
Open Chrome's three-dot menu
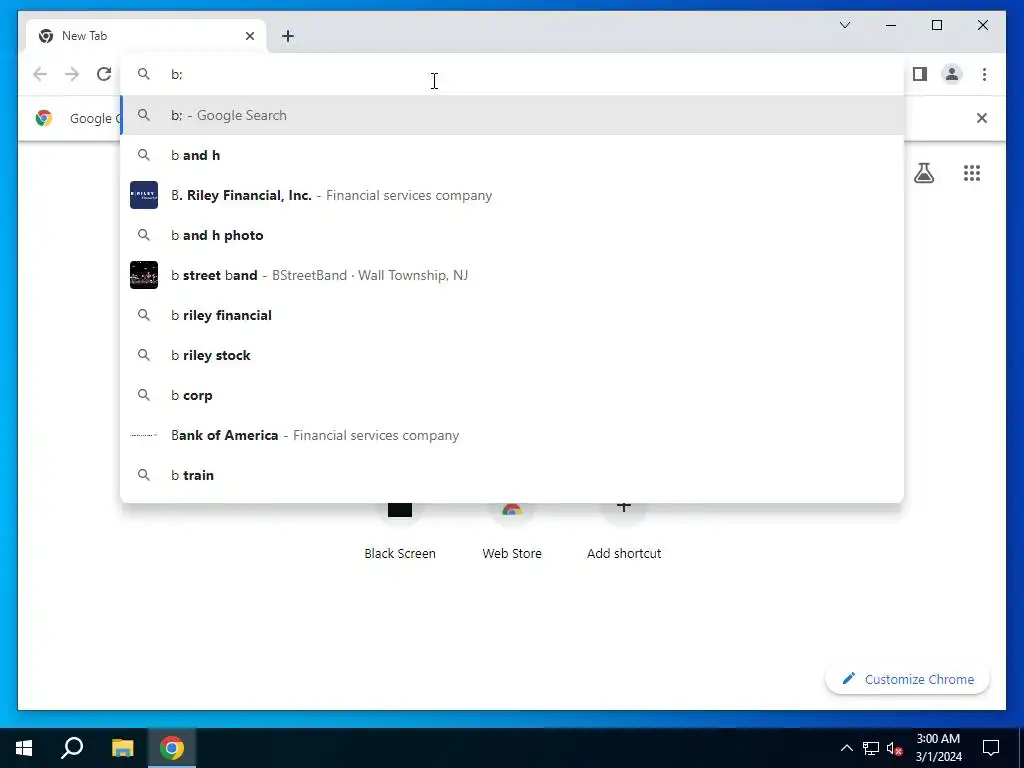point(984,74)
